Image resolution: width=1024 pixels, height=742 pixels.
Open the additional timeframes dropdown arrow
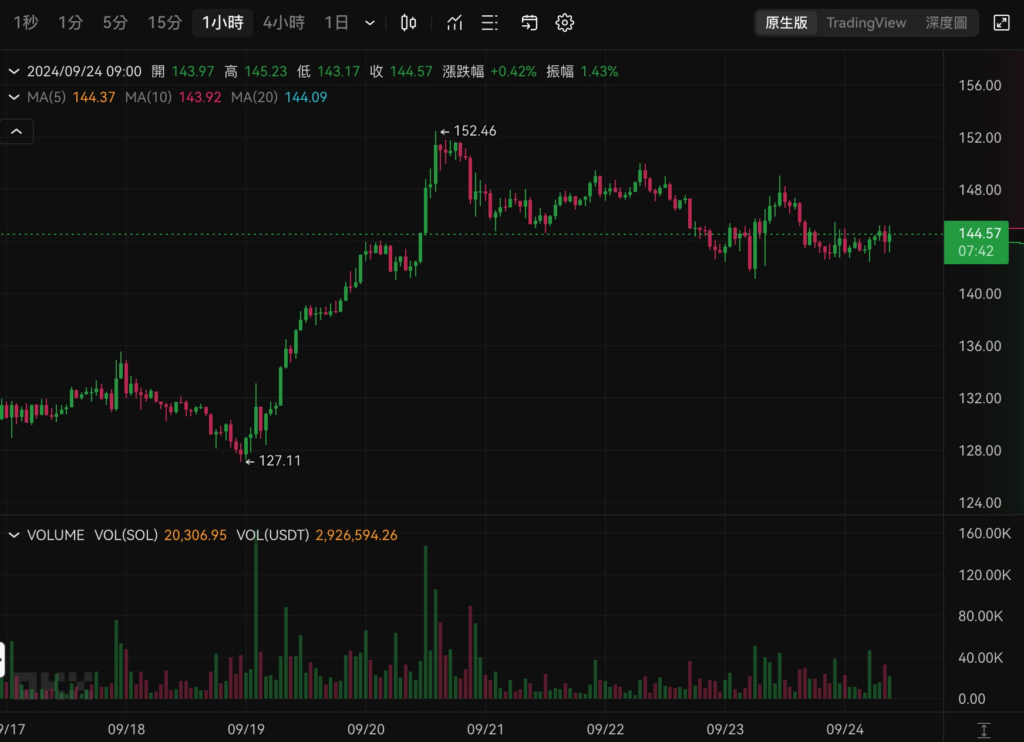pyautogui.click(x=370, y=23)
